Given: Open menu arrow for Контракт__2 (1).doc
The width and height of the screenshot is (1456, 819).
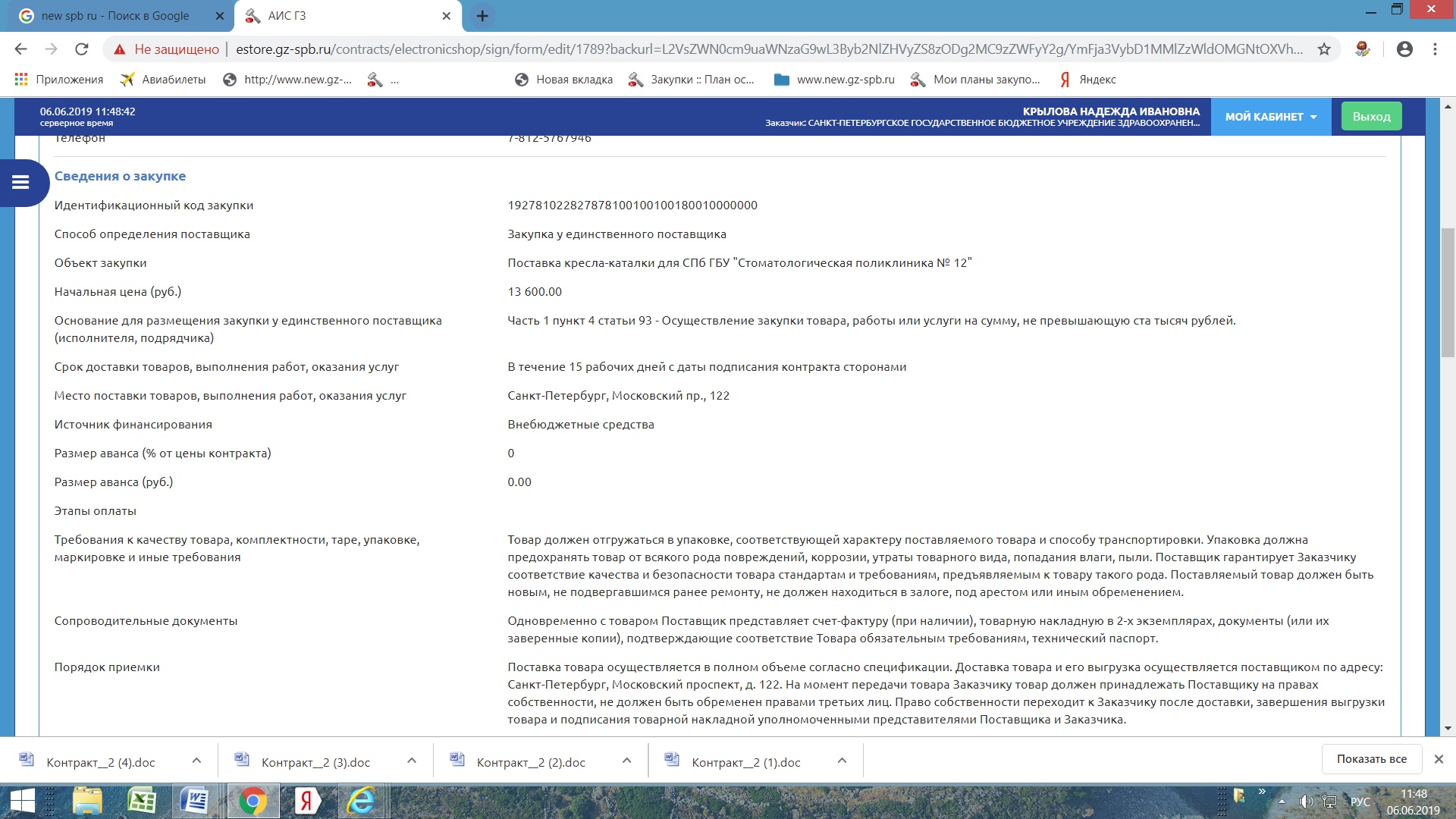Looking at the screenshot, I should tap(842, 761).
